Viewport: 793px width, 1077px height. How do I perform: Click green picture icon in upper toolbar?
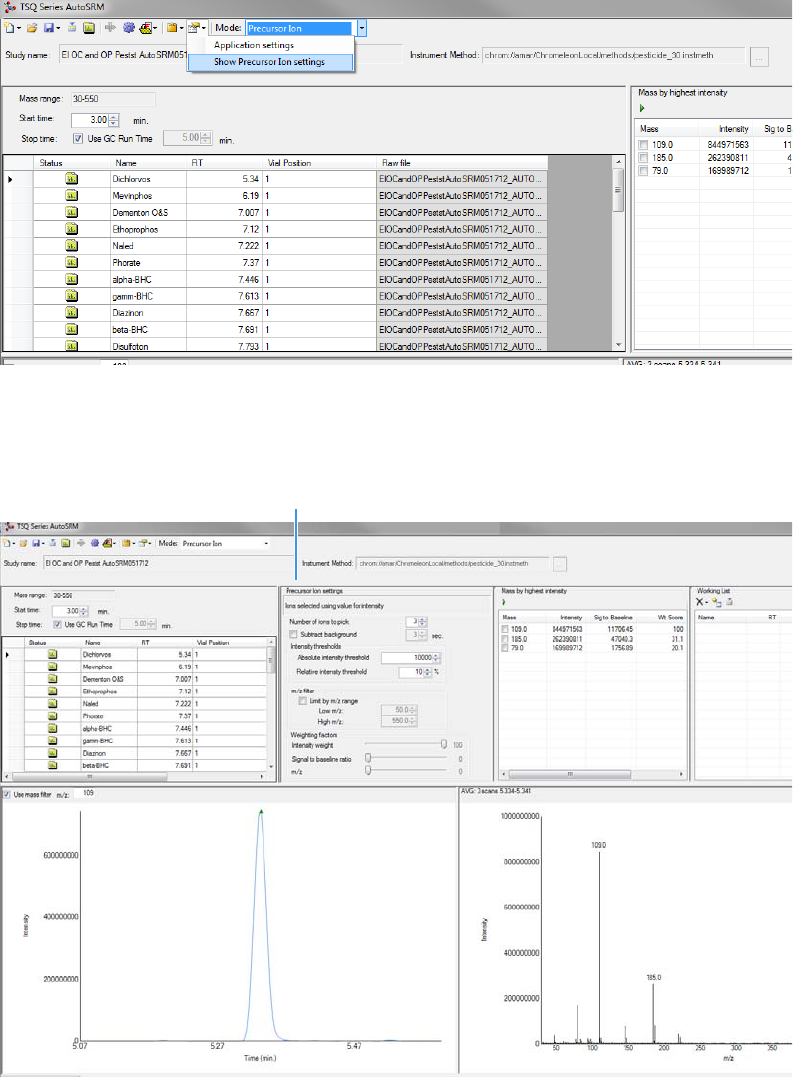[89, 28]
